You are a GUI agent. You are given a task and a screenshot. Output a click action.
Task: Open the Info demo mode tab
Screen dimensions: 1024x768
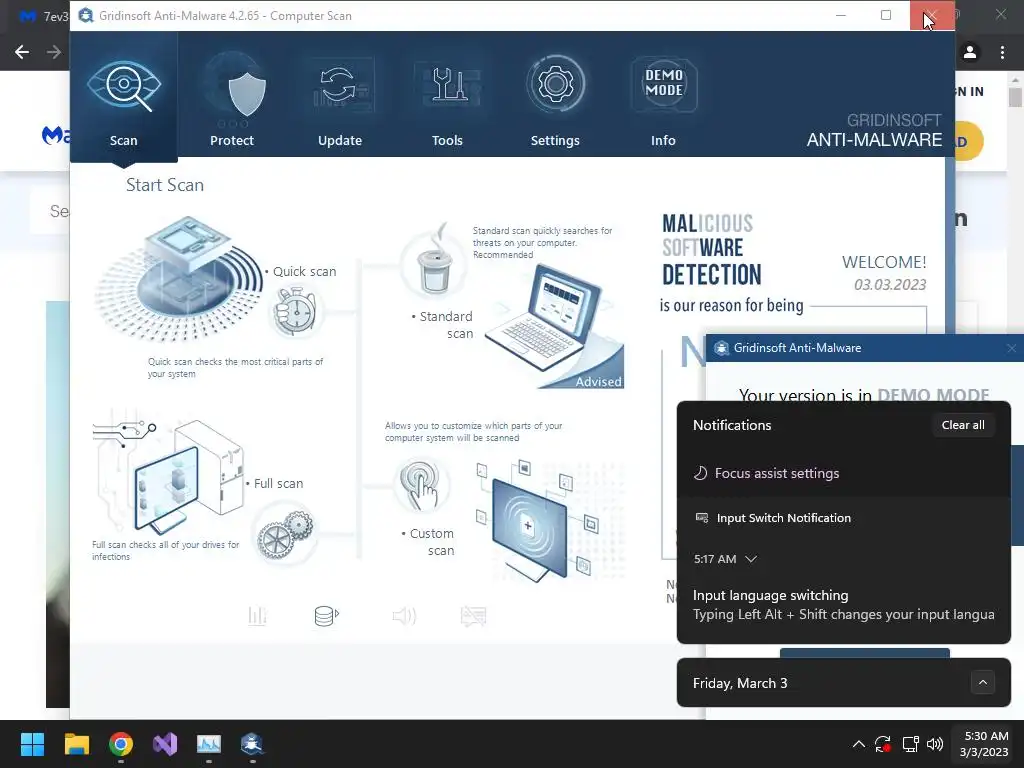(663, 98)
